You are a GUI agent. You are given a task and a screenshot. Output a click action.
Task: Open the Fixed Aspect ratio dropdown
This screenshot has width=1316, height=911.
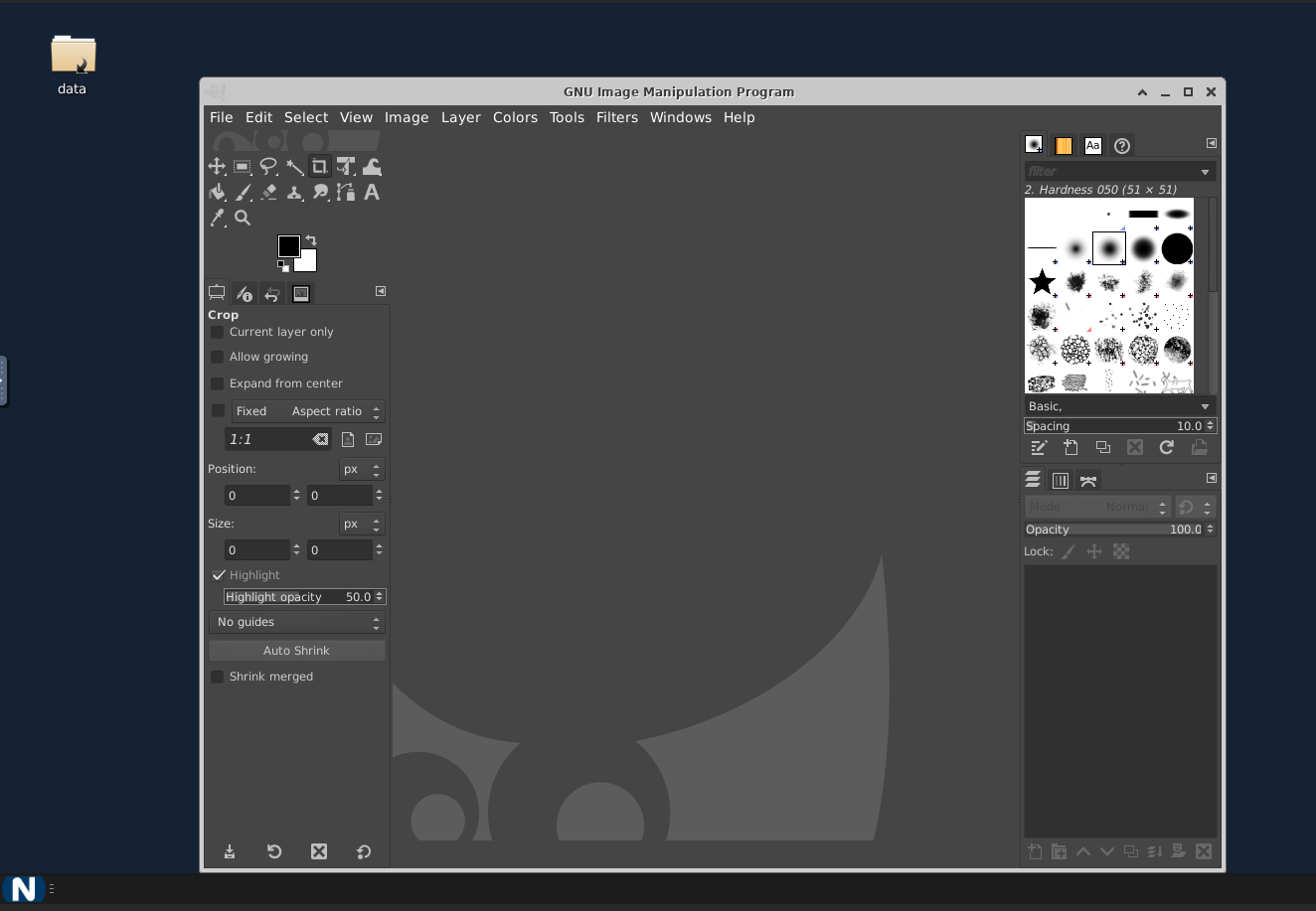coord(308,411)
